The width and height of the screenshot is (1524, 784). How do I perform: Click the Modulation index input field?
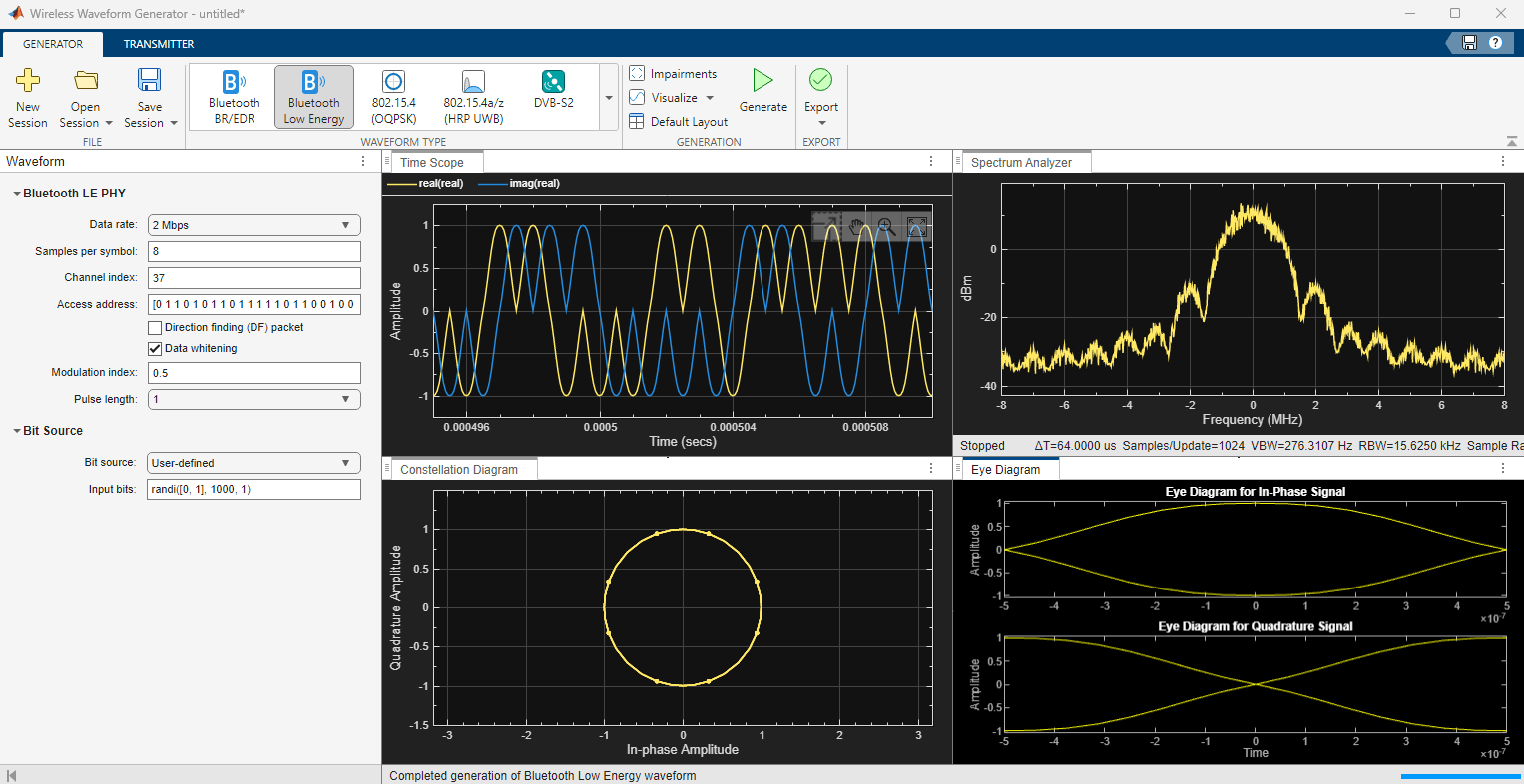(x=254, y=373)
